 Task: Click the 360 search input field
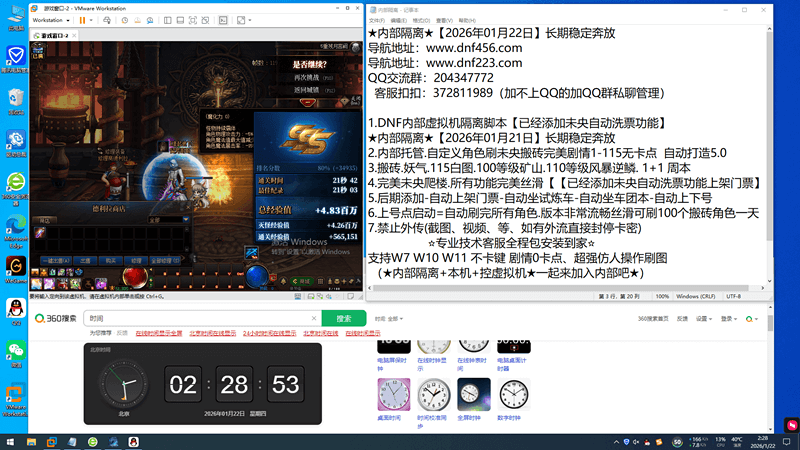click(x=200, y=318)
